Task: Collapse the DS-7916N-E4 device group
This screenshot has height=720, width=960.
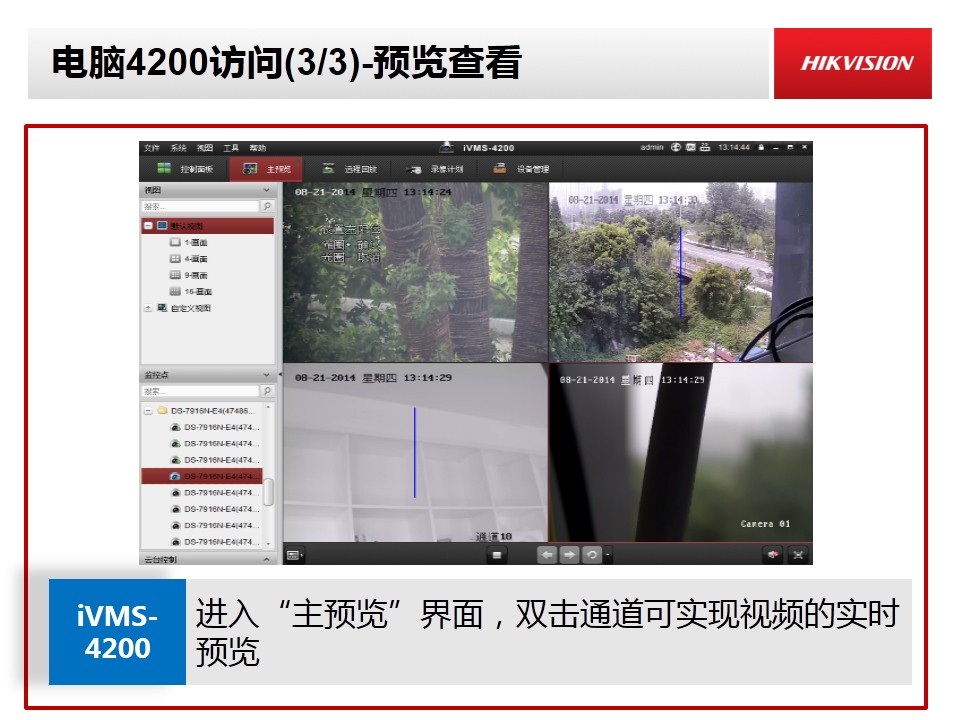Action: (148, 411)
